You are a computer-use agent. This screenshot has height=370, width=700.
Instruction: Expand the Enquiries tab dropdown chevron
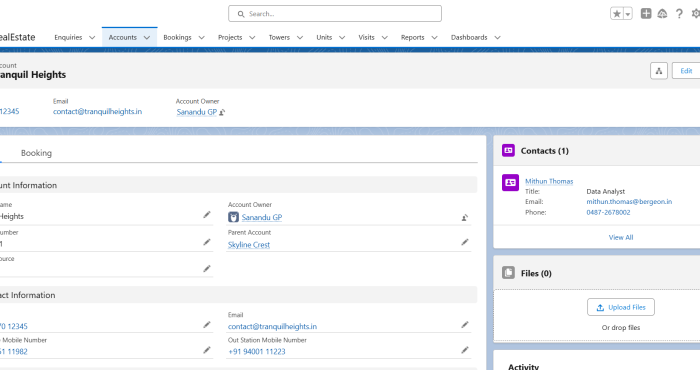[92, 37]
